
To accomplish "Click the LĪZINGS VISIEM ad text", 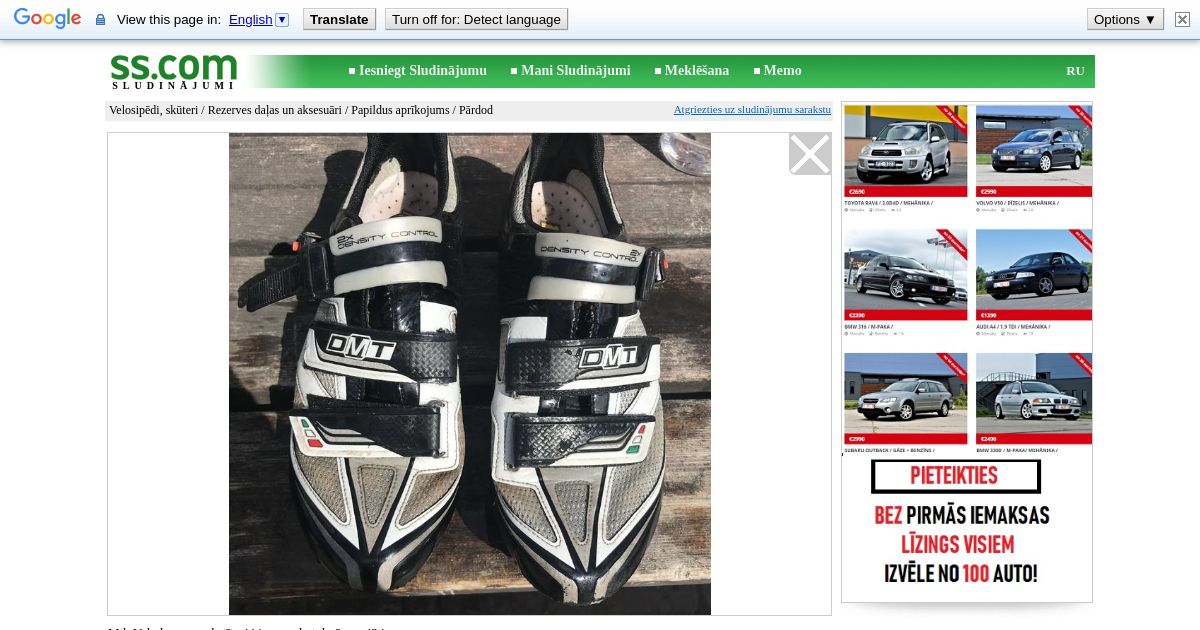I will (x=957, y=545).
